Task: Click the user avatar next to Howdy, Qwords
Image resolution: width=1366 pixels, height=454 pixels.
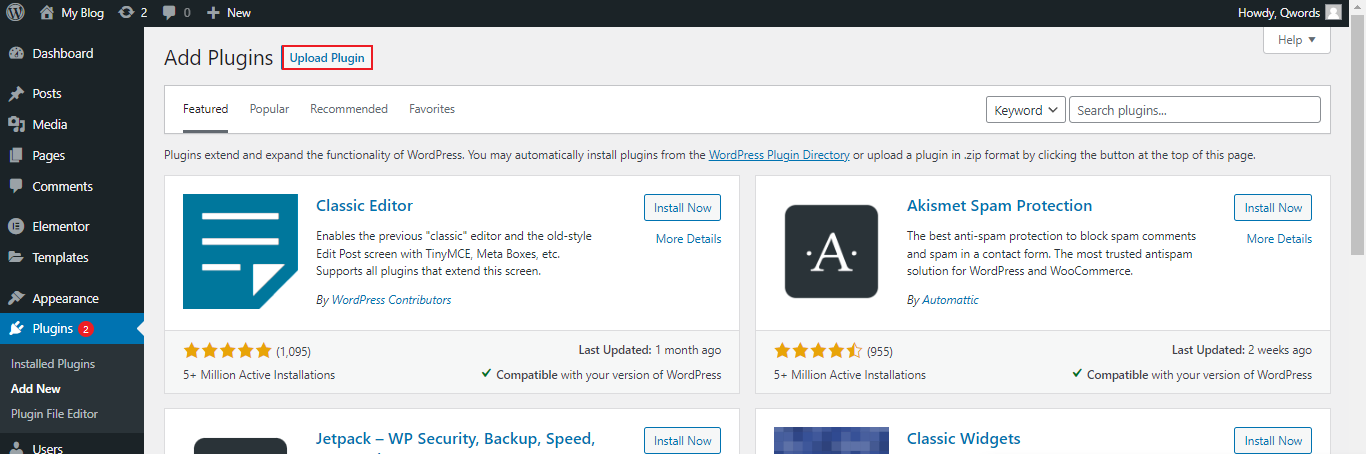Action: [1333, 12]
